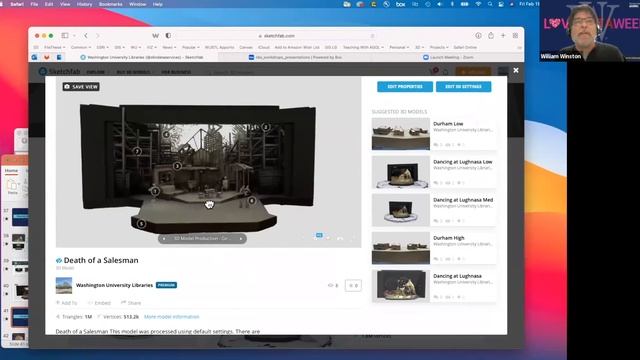The image size is (640, 360).
Task: Toggle the Safari sidebar
Action: 65,36
